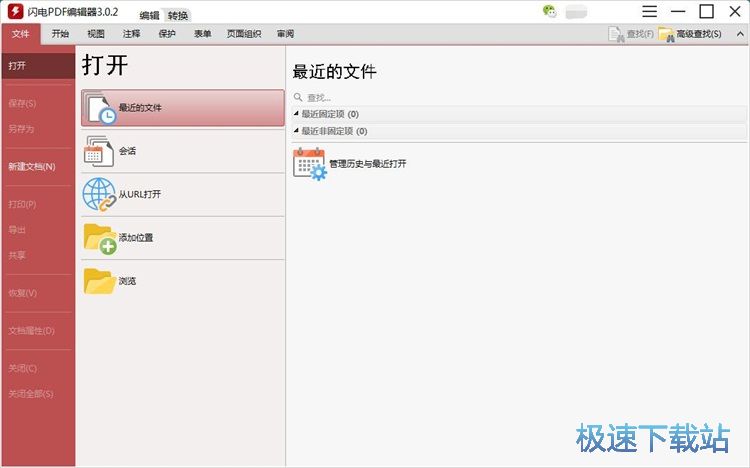Collapse the 最近非固定项 (0) group
The width and height of the screenshot is (750, 468).
click(x=297, y=130)
